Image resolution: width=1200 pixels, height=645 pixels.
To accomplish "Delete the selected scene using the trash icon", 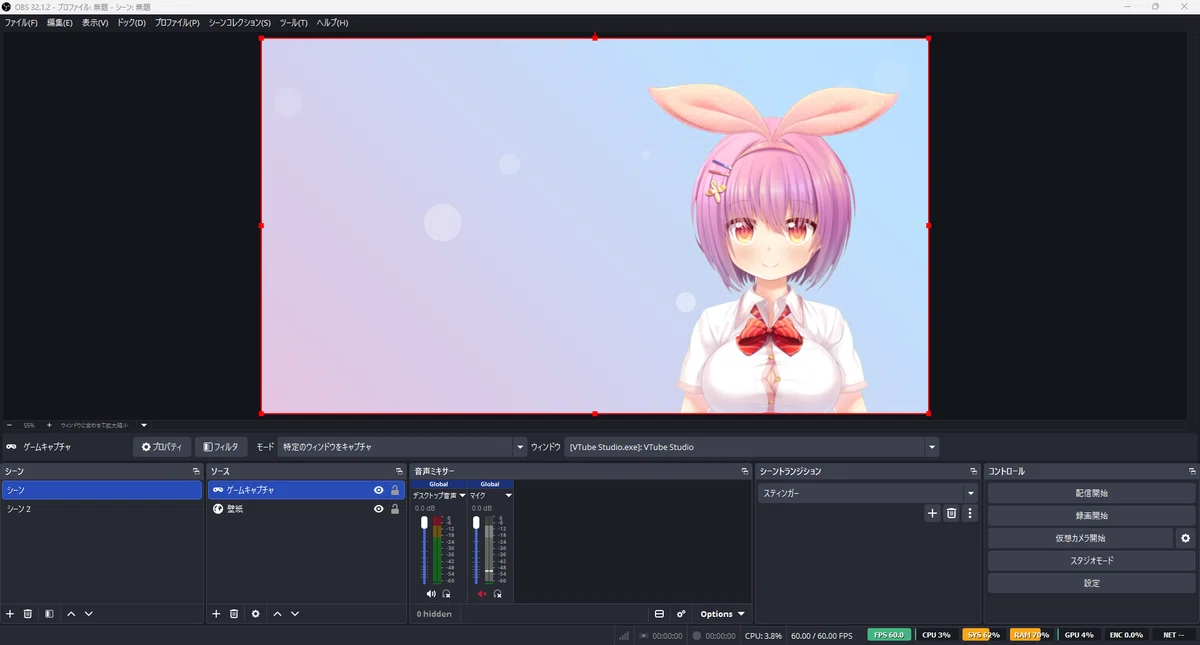I will click(x=28, y=614).
